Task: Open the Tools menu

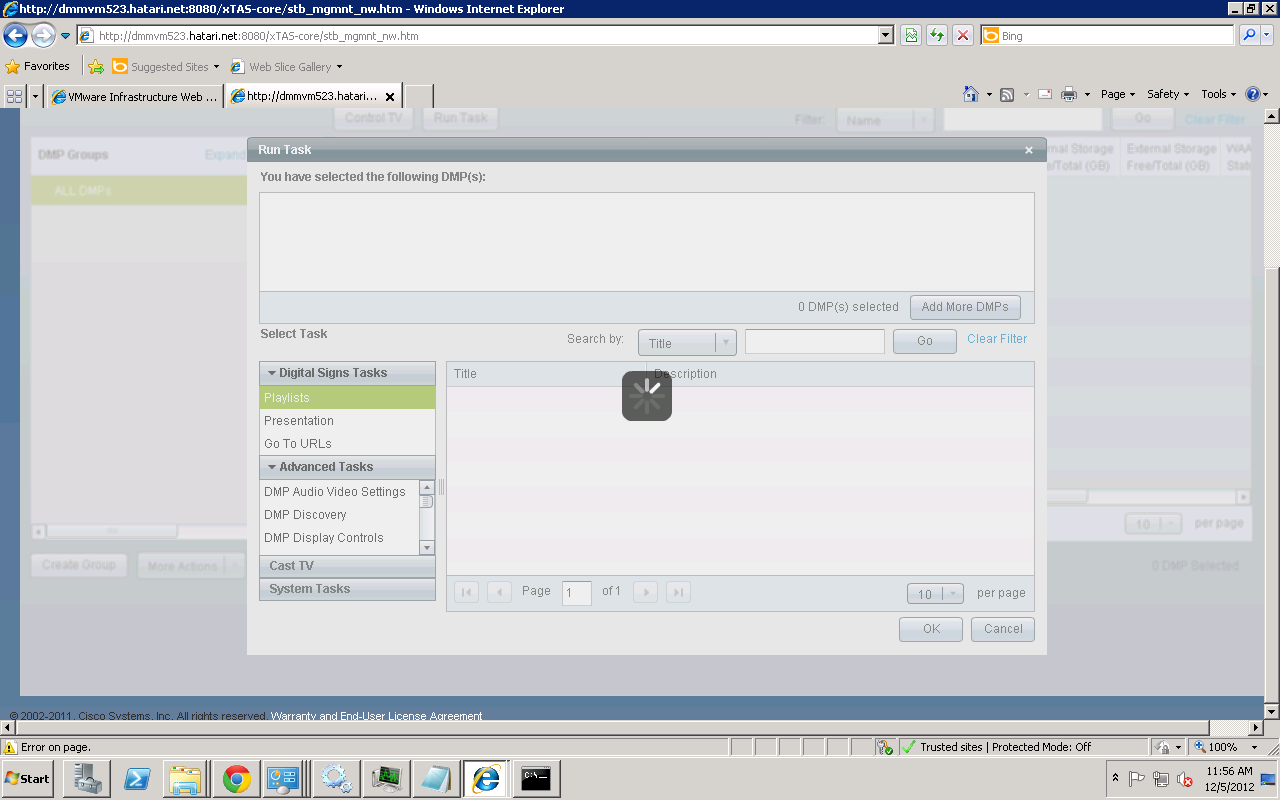Action: 1219,94
